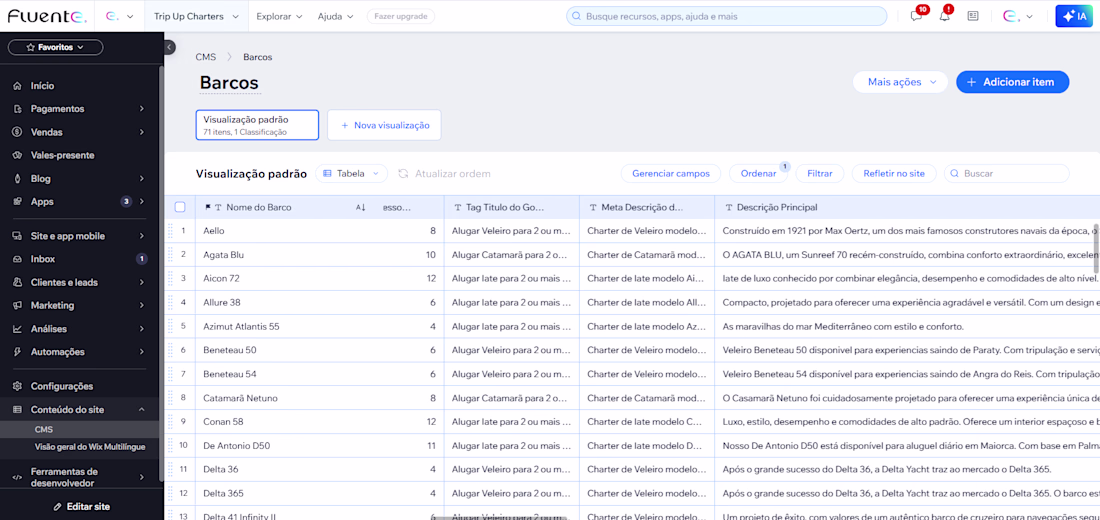Click the Fluente logo
The width and height of the screenshot is (1100, 520).
click(47, 15)
